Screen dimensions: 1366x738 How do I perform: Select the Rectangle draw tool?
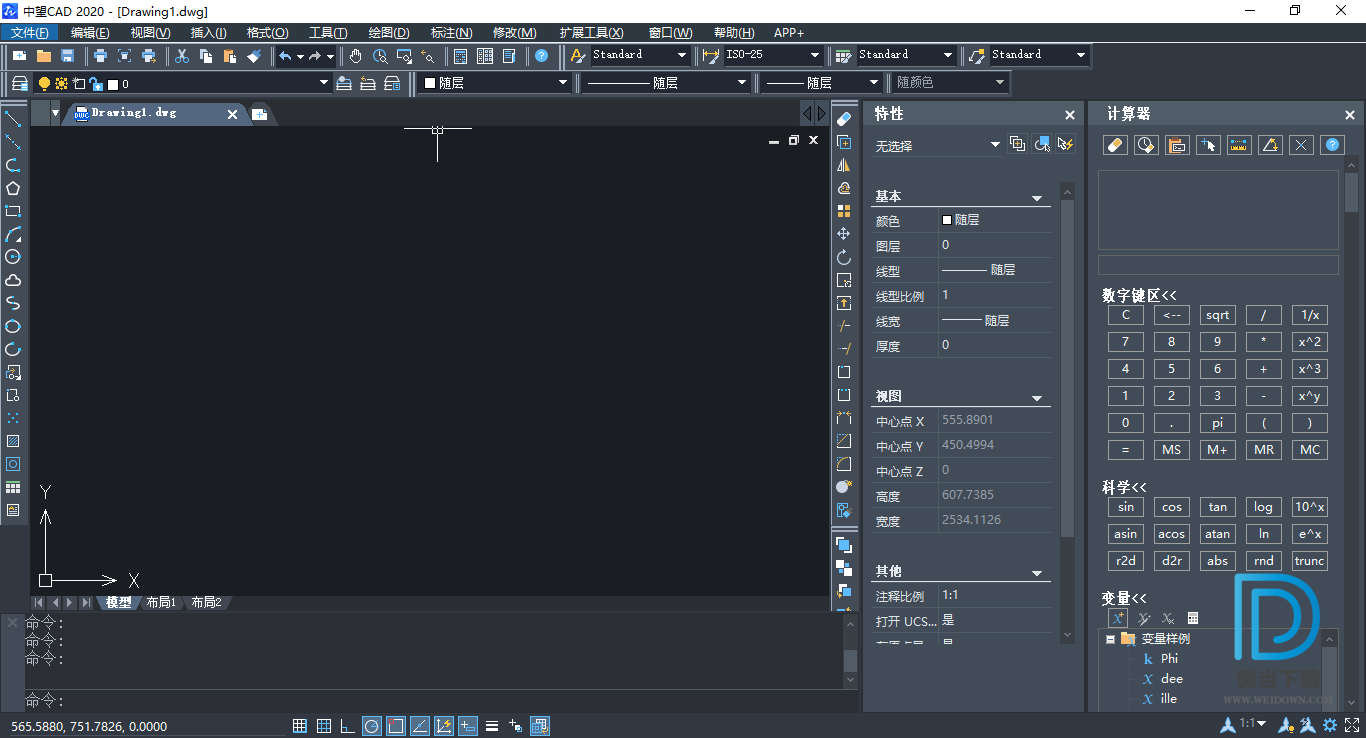coord(13,211)
